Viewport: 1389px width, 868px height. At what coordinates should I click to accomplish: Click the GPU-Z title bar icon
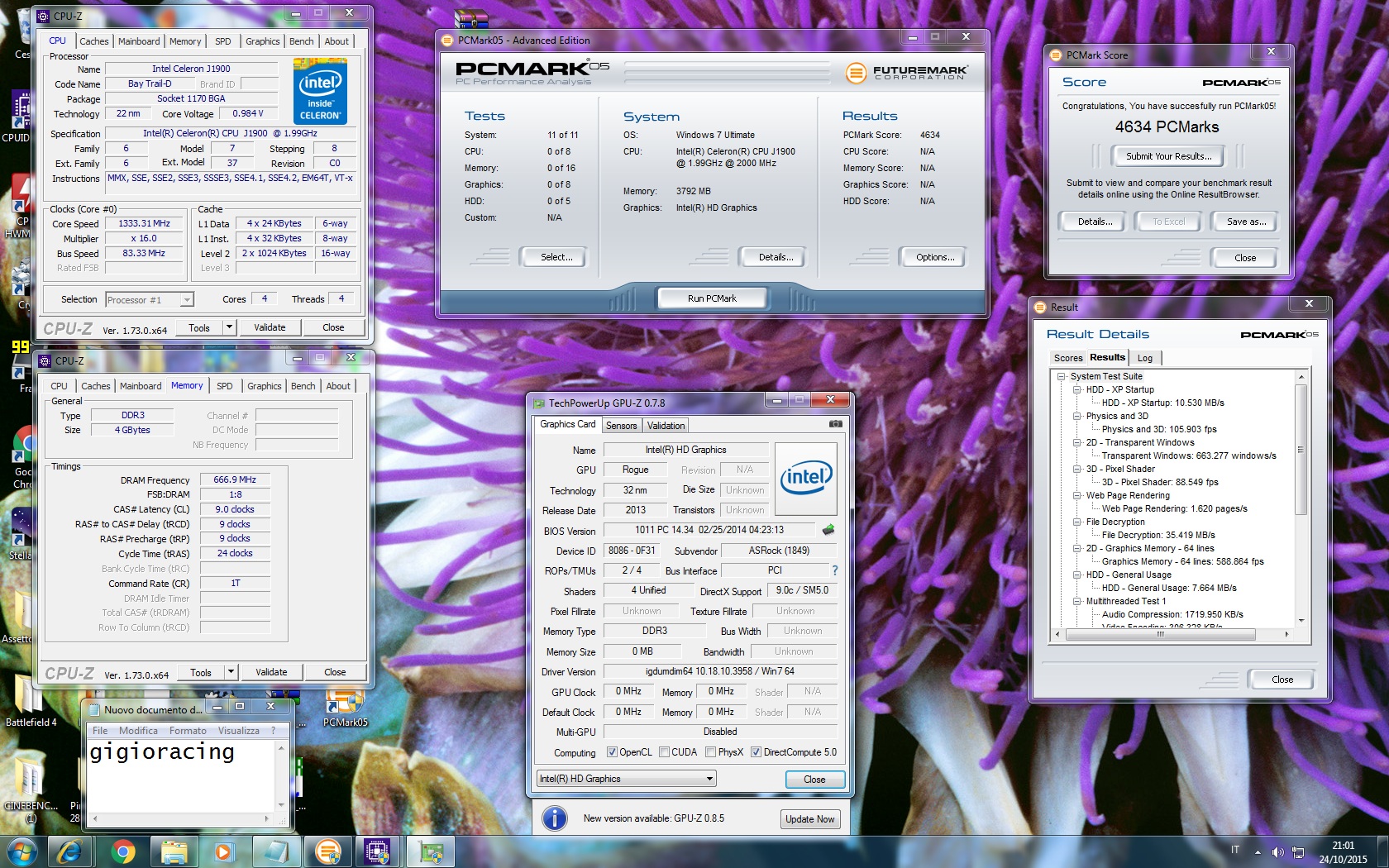click(x=539, y=403)
